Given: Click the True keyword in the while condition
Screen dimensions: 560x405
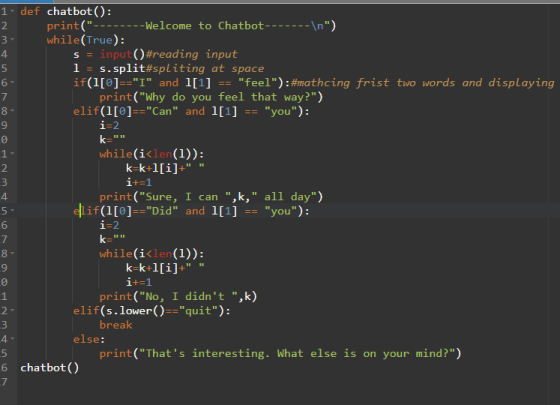Looking at the screenshot, I should (x=99, y=40).
